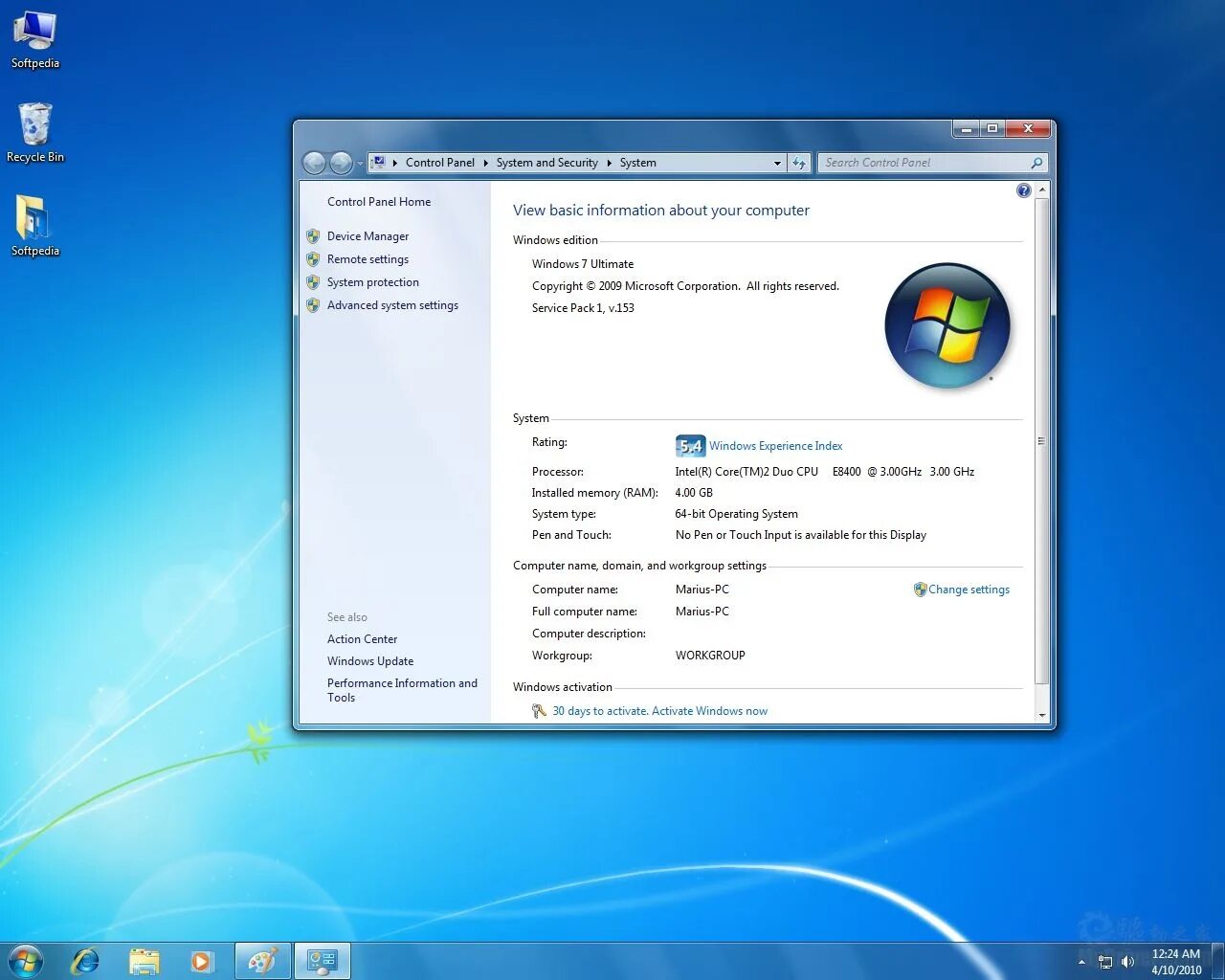Click the vertical scrollbar thumb

[1042, 441]
